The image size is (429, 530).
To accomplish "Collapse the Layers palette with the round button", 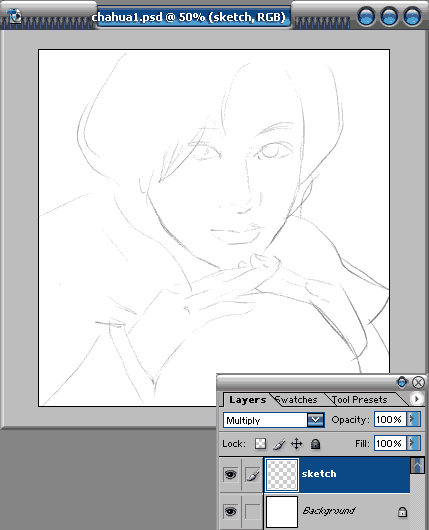I will click(402, 382).
